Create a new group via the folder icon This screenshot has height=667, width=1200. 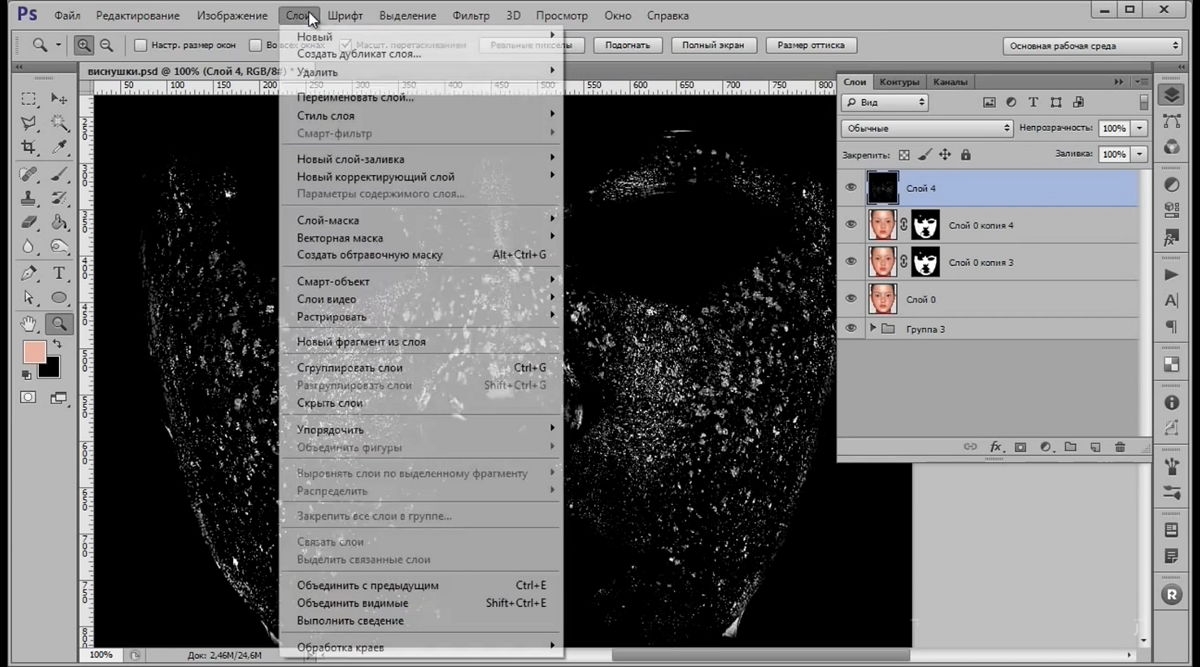click(1070, 447)
